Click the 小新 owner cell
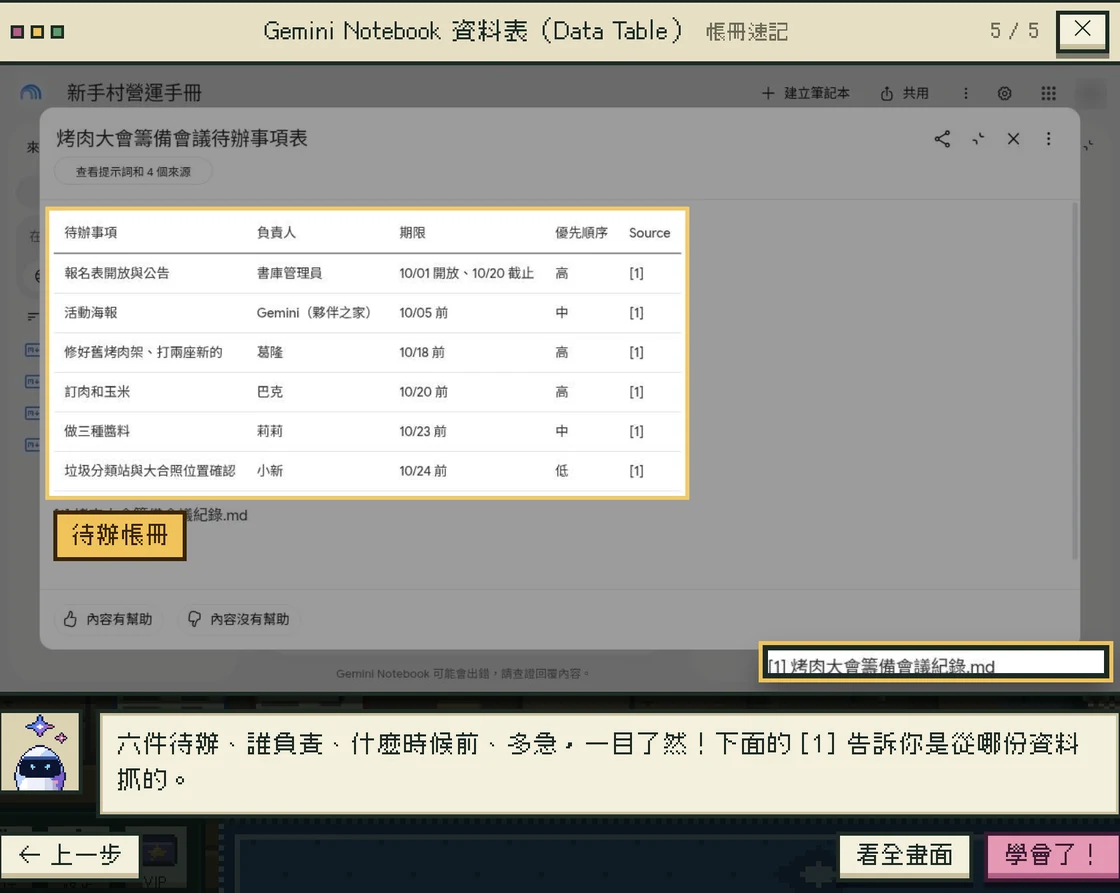 [269, 471]
